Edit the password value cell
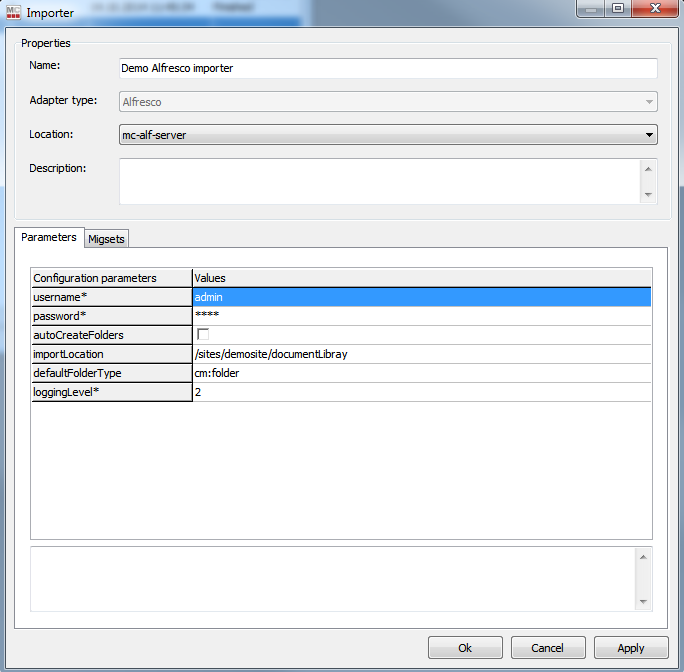The height and width of the screenshot is (672, 684). pyautogui.click(x=421, y=316)
